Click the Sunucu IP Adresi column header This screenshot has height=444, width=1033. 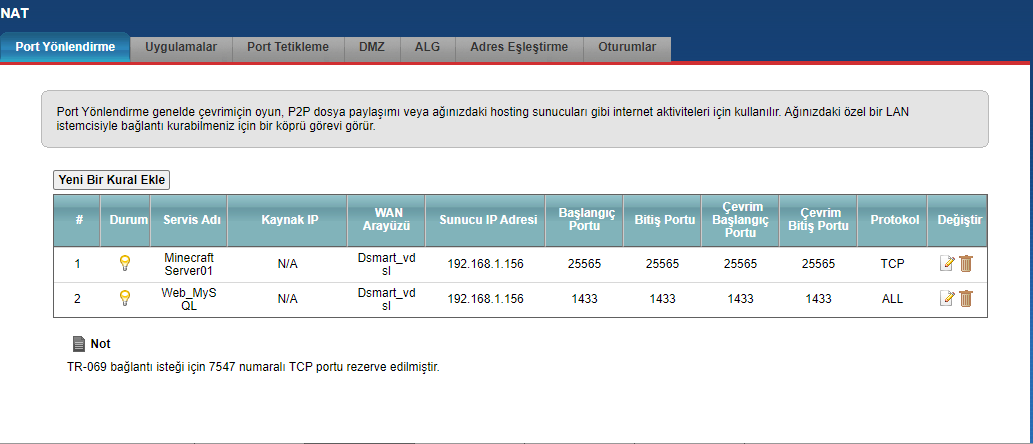coord(485,219)
